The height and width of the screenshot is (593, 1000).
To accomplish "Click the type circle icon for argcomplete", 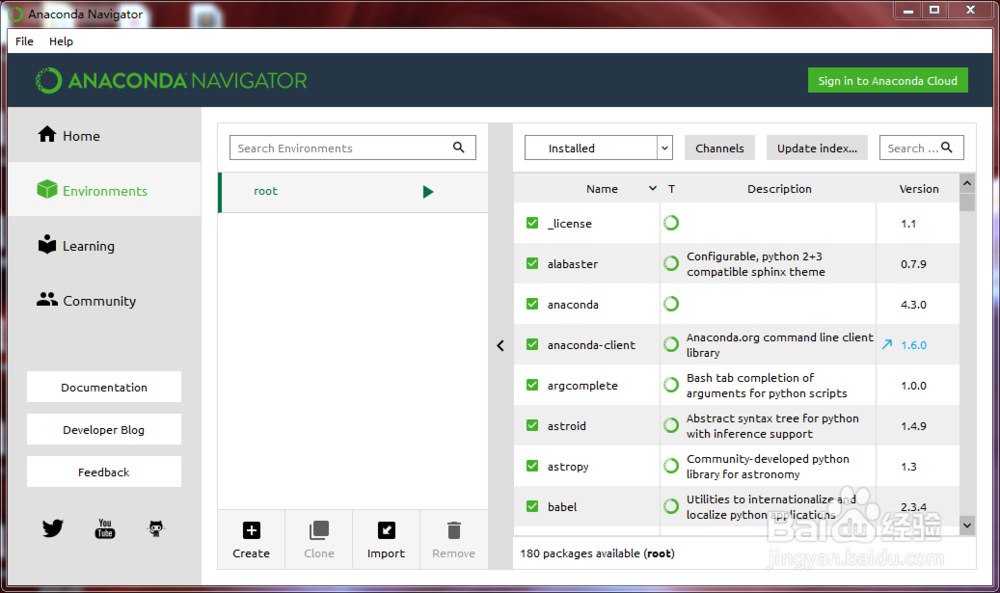I will [x=671, y=385].
